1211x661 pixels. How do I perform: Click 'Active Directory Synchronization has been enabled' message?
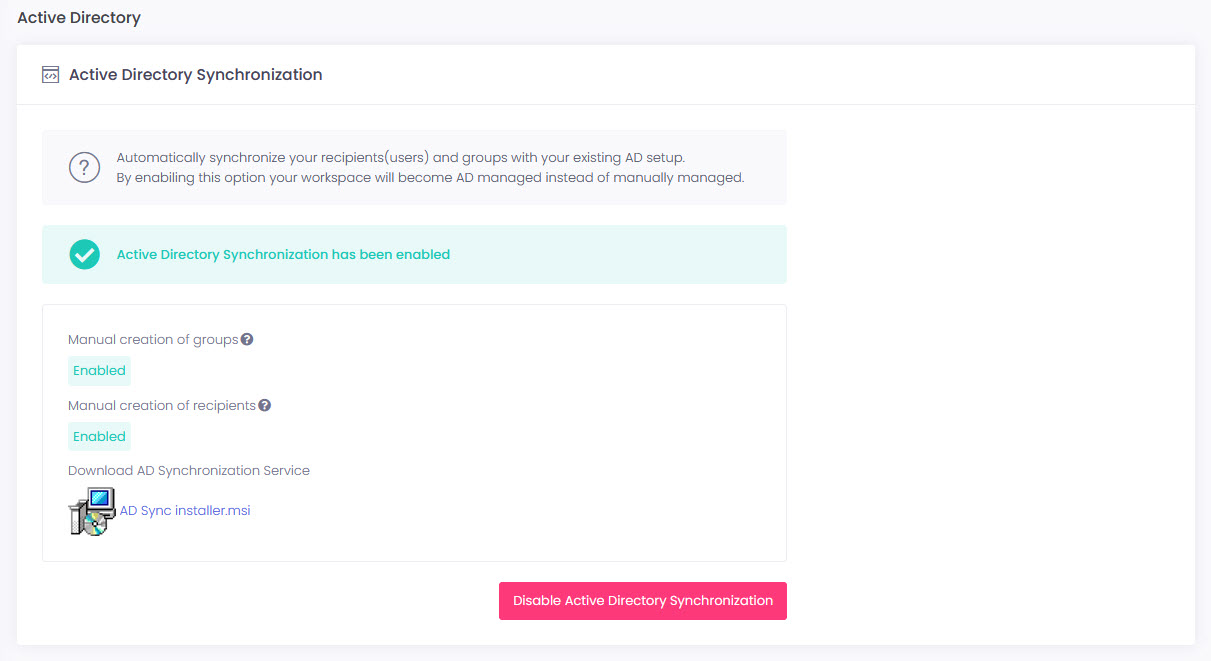point(283,254)
